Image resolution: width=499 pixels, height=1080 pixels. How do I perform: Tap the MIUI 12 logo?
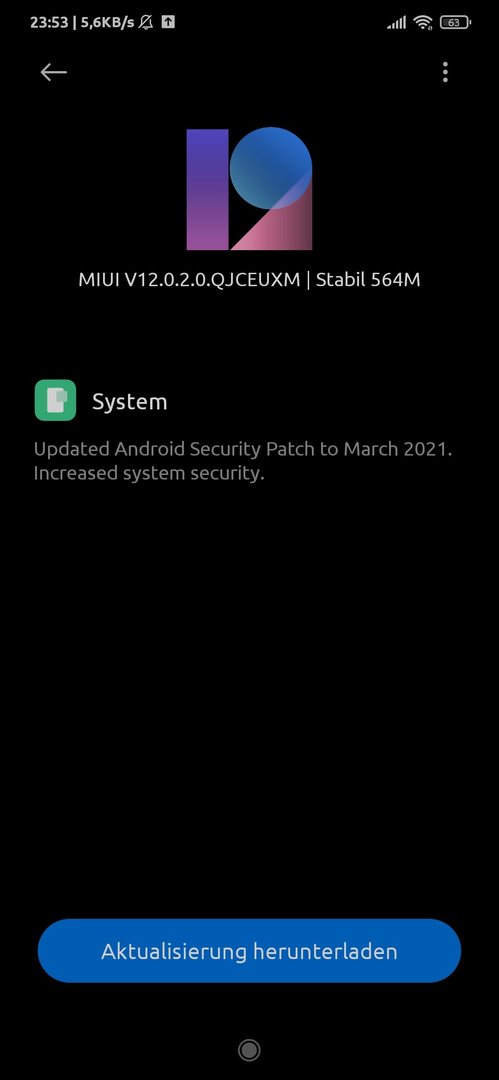250,189
